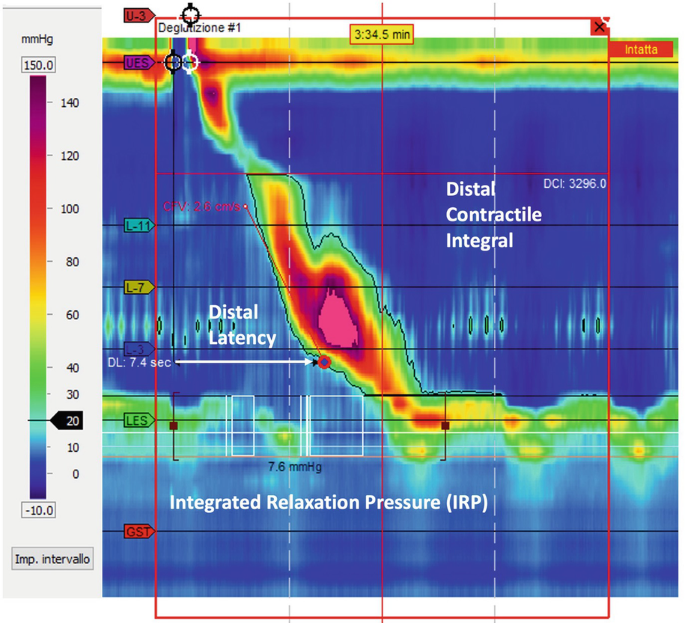Image resolution: width=685 pixels, height=623 pixels.
Task: Close the Deglutizione #1 swallow frame
Action: pos(599,27)
